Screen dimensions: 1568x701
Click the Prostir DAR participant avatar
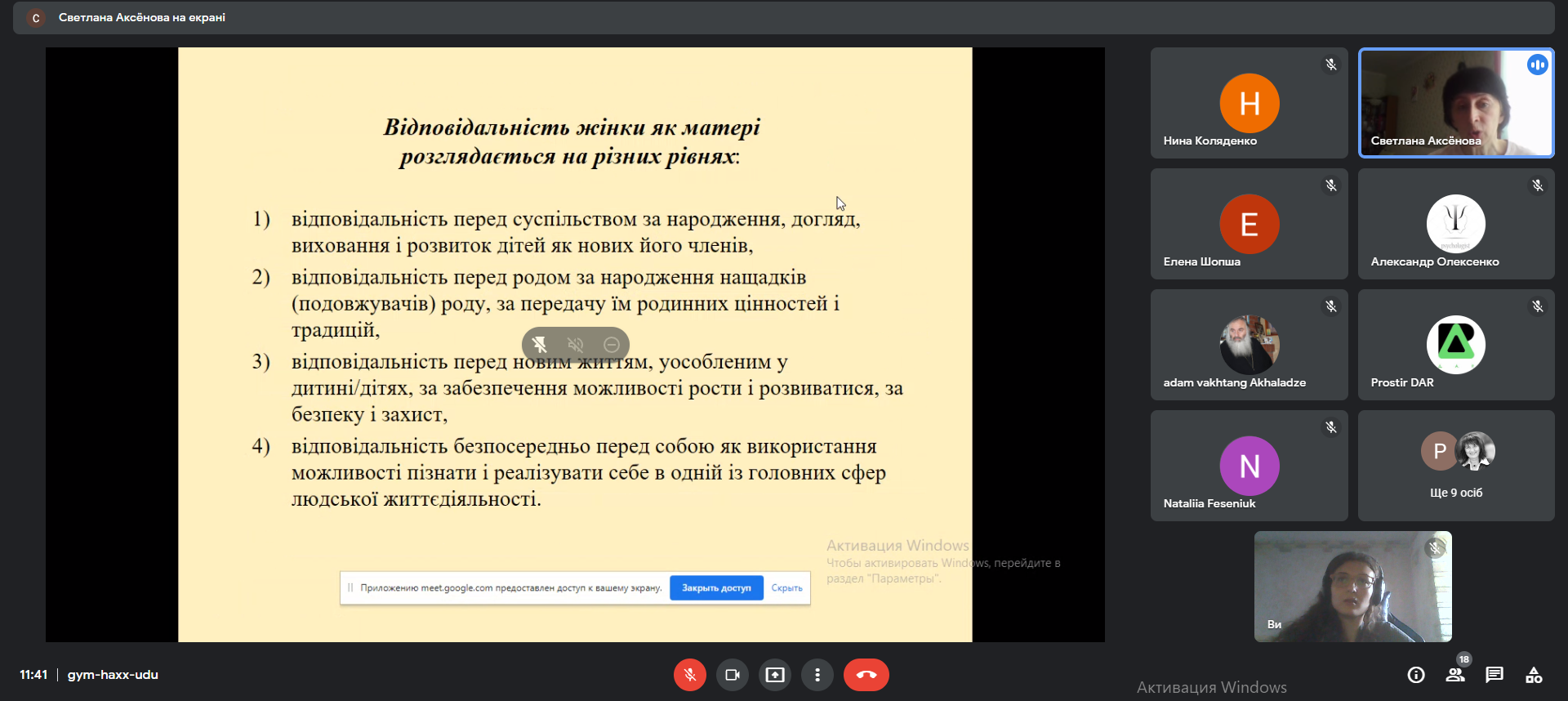click(x=1455, y=344)
